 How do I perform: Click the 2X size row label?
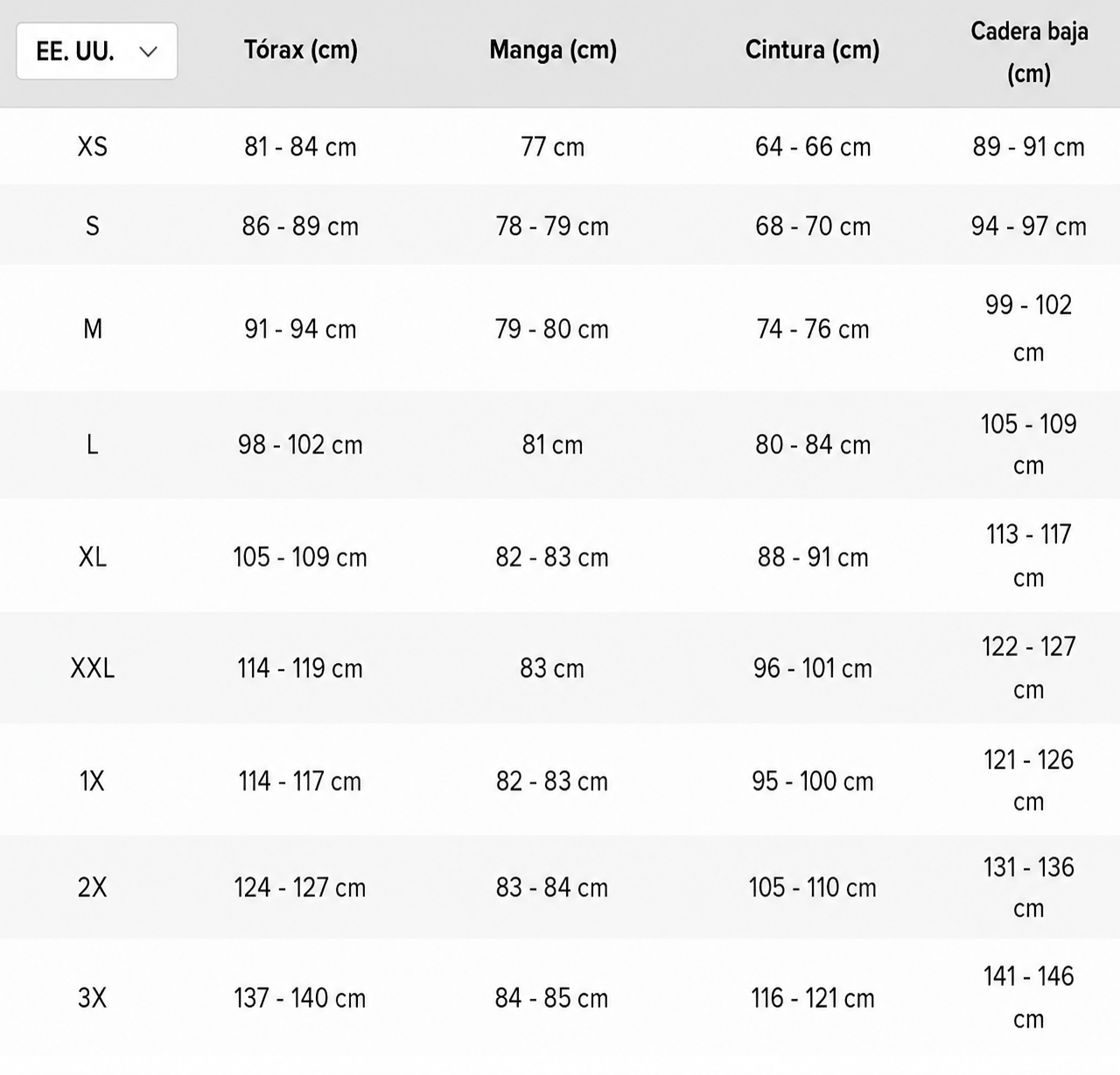[93, 887]
